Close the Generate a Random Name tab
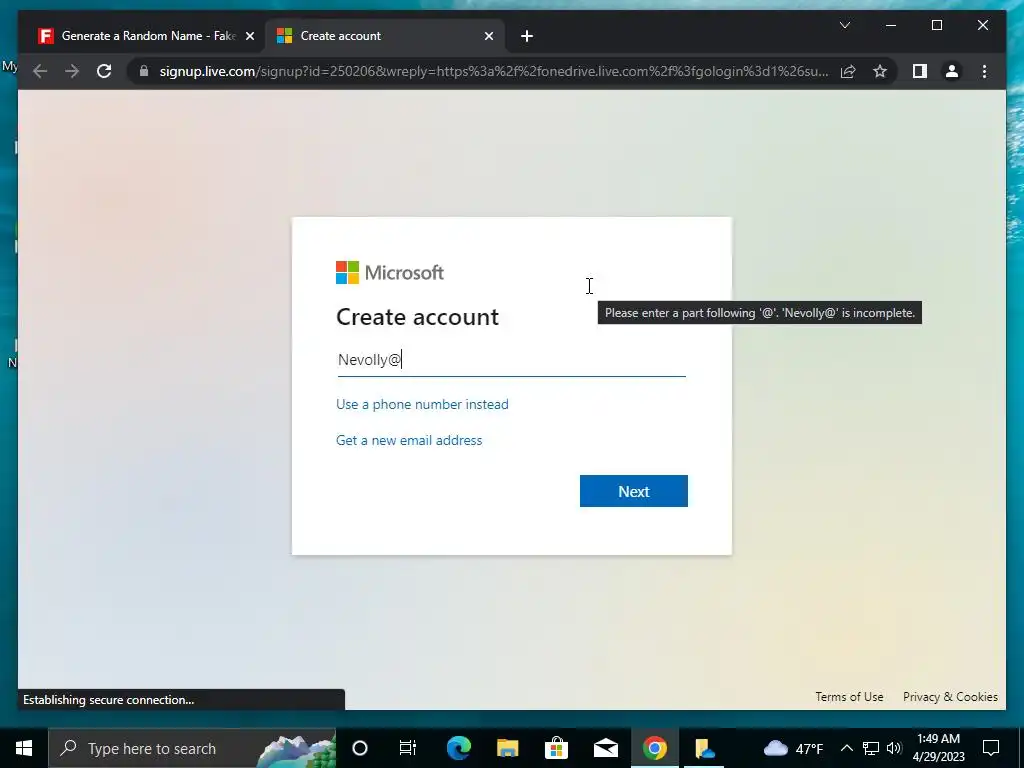Screen dimensions: 1024x768 coord(249,36)
